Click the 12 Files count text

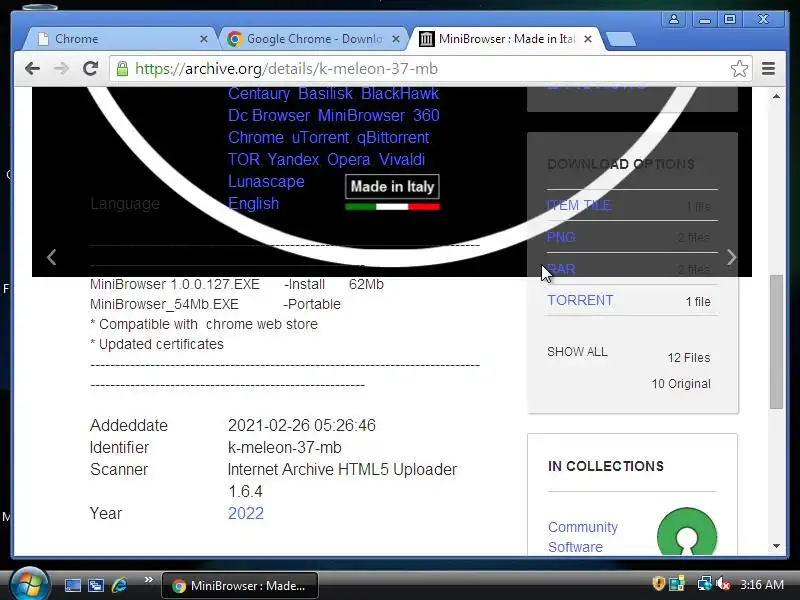(x=689, y=358)
